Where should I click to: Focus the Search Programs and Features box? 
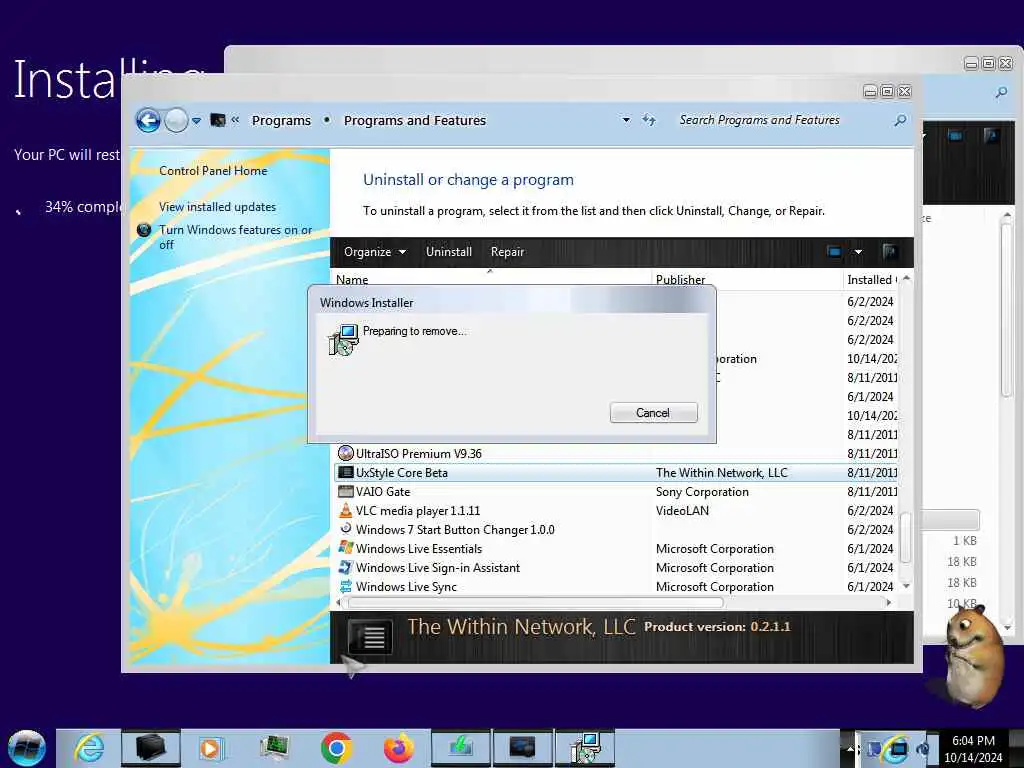coord(780,120)
